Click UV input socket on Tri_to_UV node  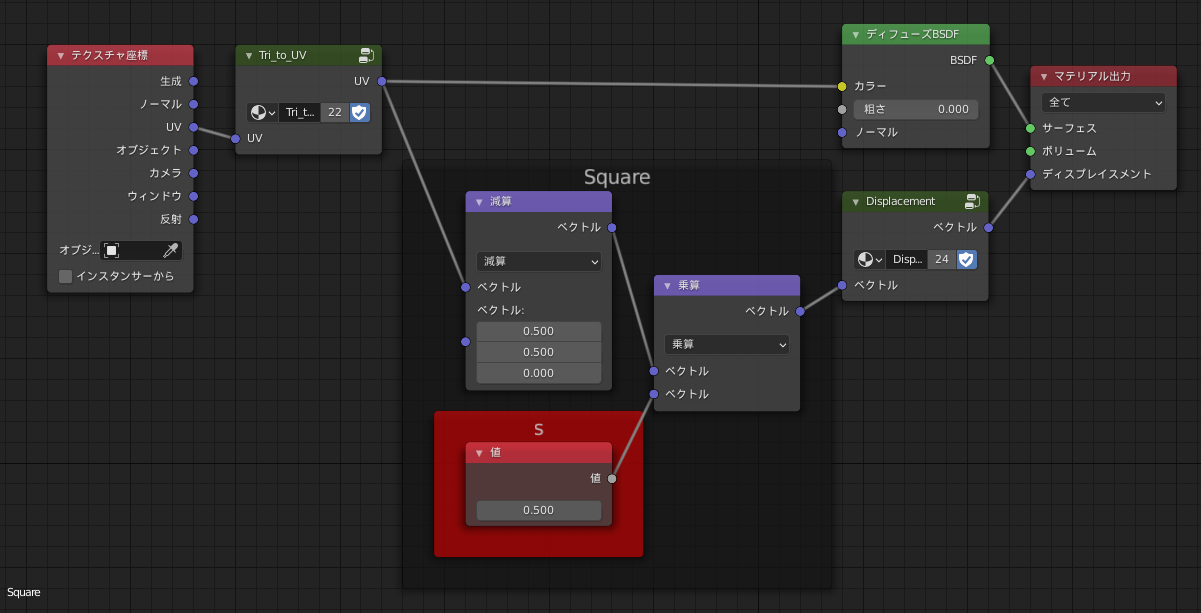pos(236,138)
